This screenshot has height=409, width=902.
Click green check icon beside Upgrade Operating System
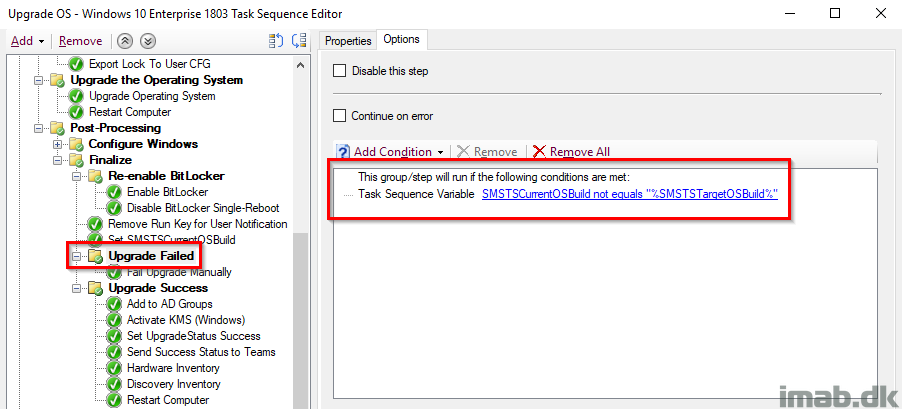point(76,96)
